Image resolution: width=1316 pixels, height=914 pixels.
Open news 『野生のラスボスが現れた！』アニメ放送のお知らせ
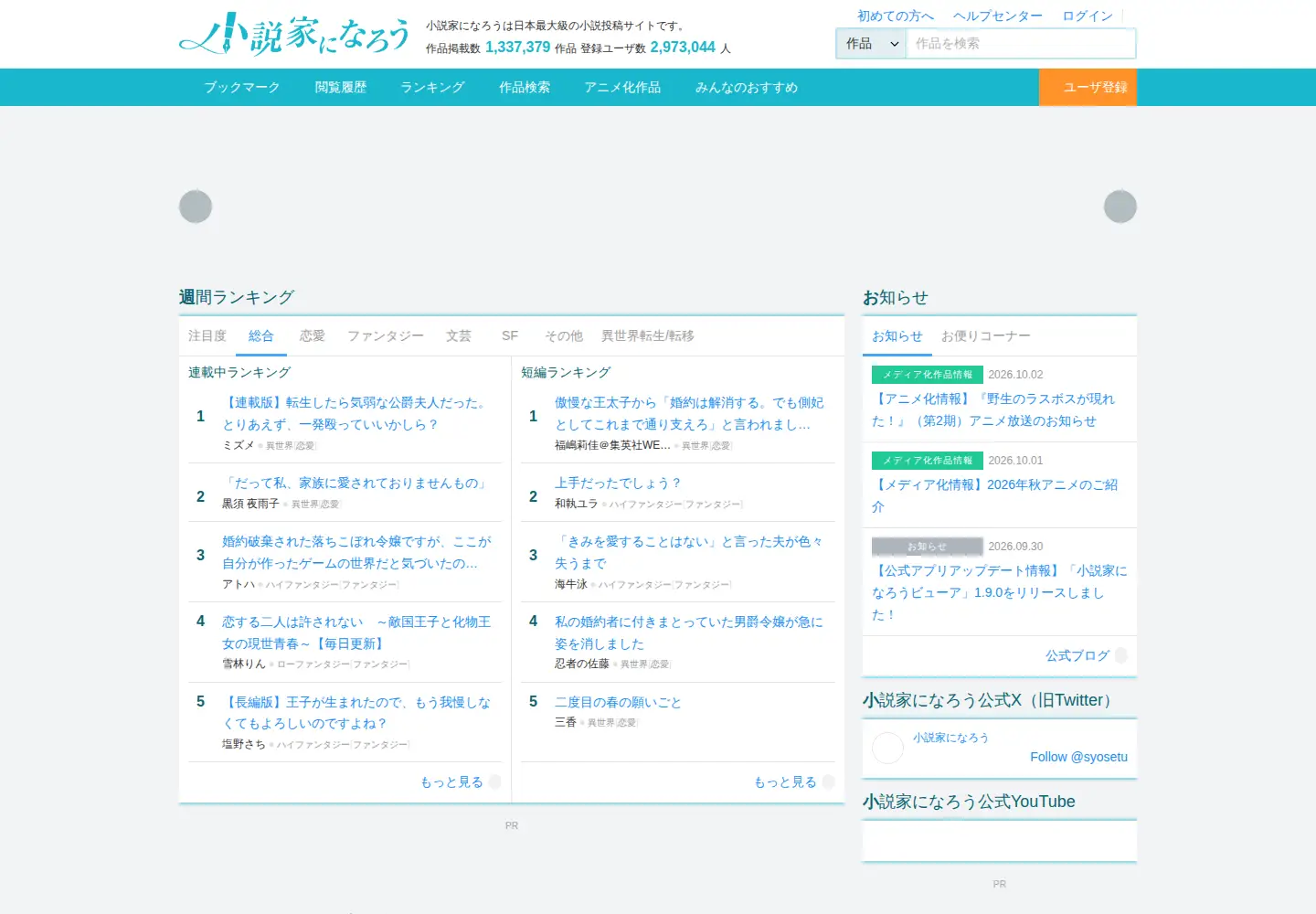994,409
